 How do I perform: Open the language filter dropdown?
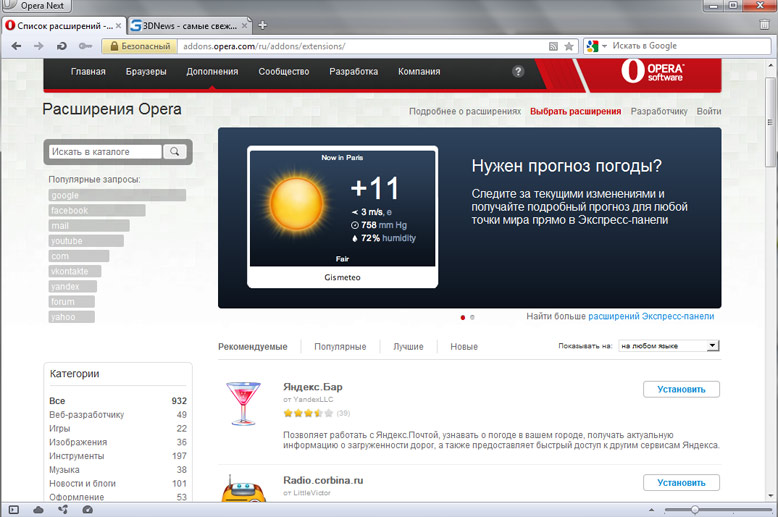click(668, 346)
